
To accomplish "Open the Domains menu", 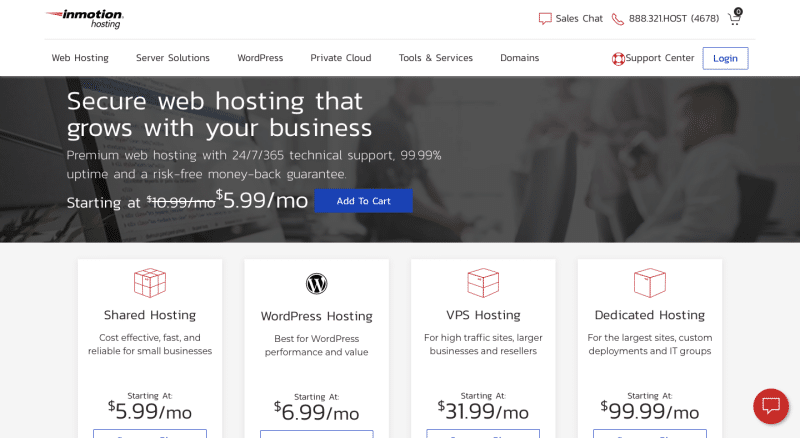I will click(x=519, y=58).
